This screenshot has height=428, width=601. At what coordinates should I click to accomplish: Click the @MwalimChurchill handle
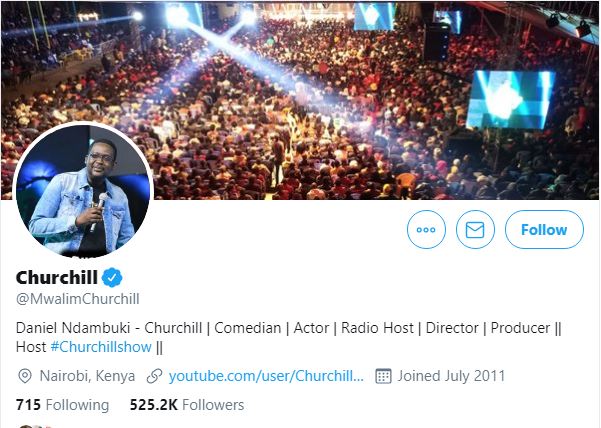coord(77,298)
